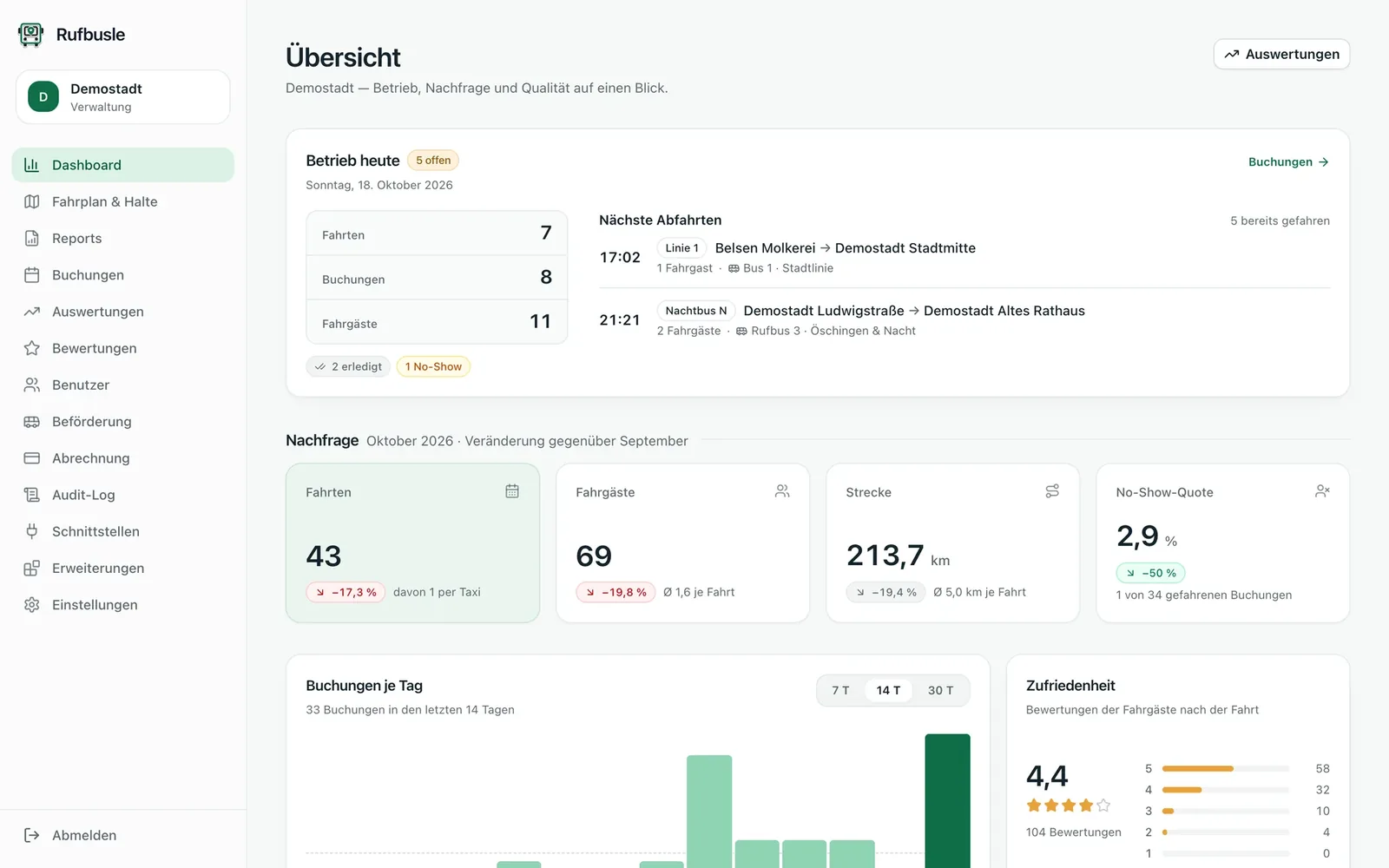The height and width of the screenshot is (868, 1389).
Task: Click the Dashboard bar chart icon
Action: (x=32, y=165)
